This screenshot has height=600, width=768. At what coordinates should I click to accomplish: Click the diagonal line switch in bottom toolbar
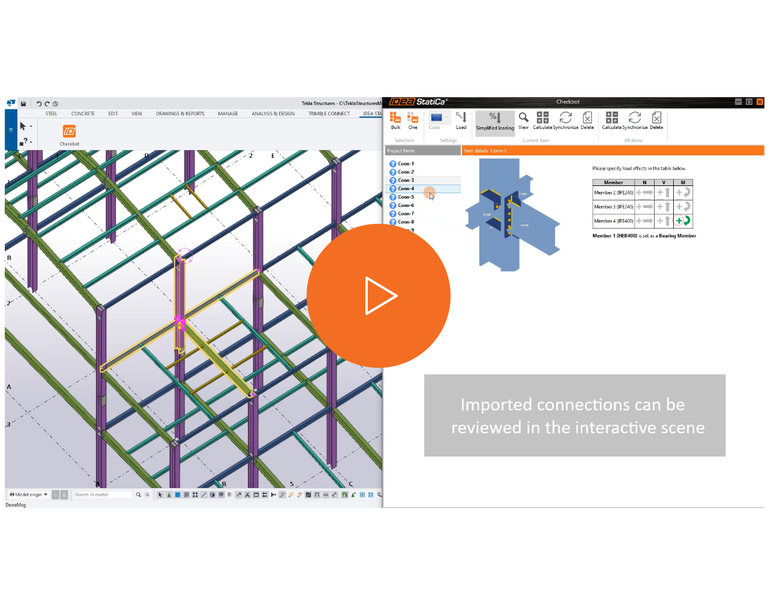tap(204, 495)
